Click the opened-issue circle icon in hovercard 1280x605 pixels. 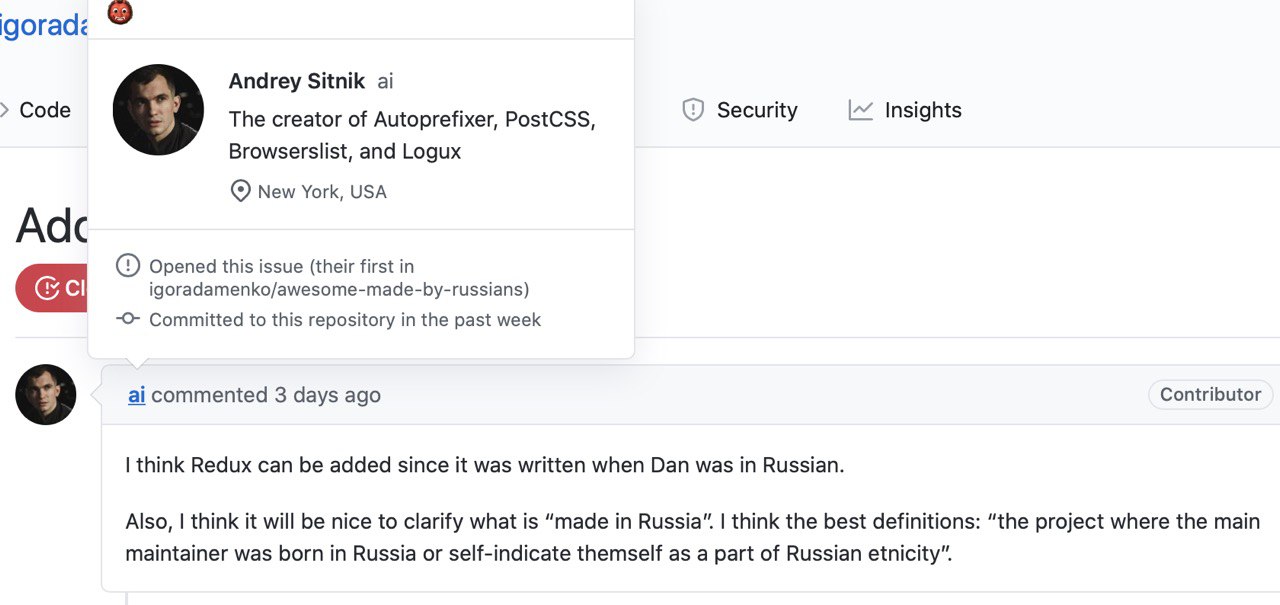click(128, 266)
